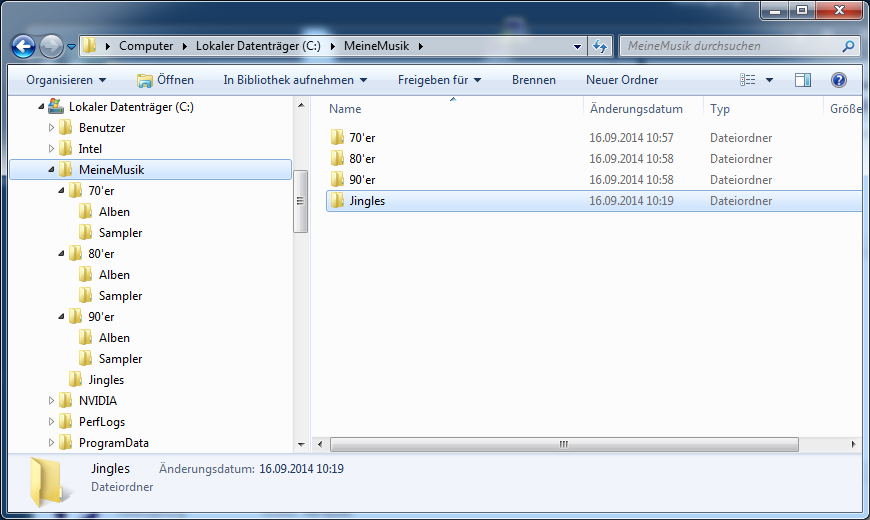Image resolution: width=870 pixels, height=520 pixels.
Task: Collapse the 90'er tree node
Action: (x=61, y=317)
